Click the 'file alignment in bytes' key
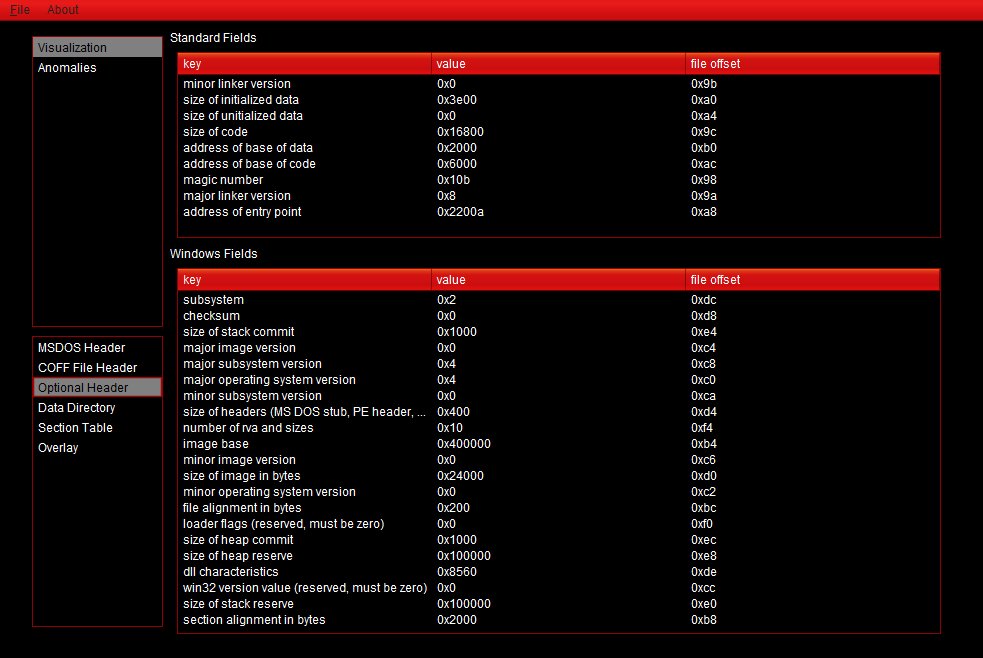This screenshot has width=983, height=658. tap(242, 508)
